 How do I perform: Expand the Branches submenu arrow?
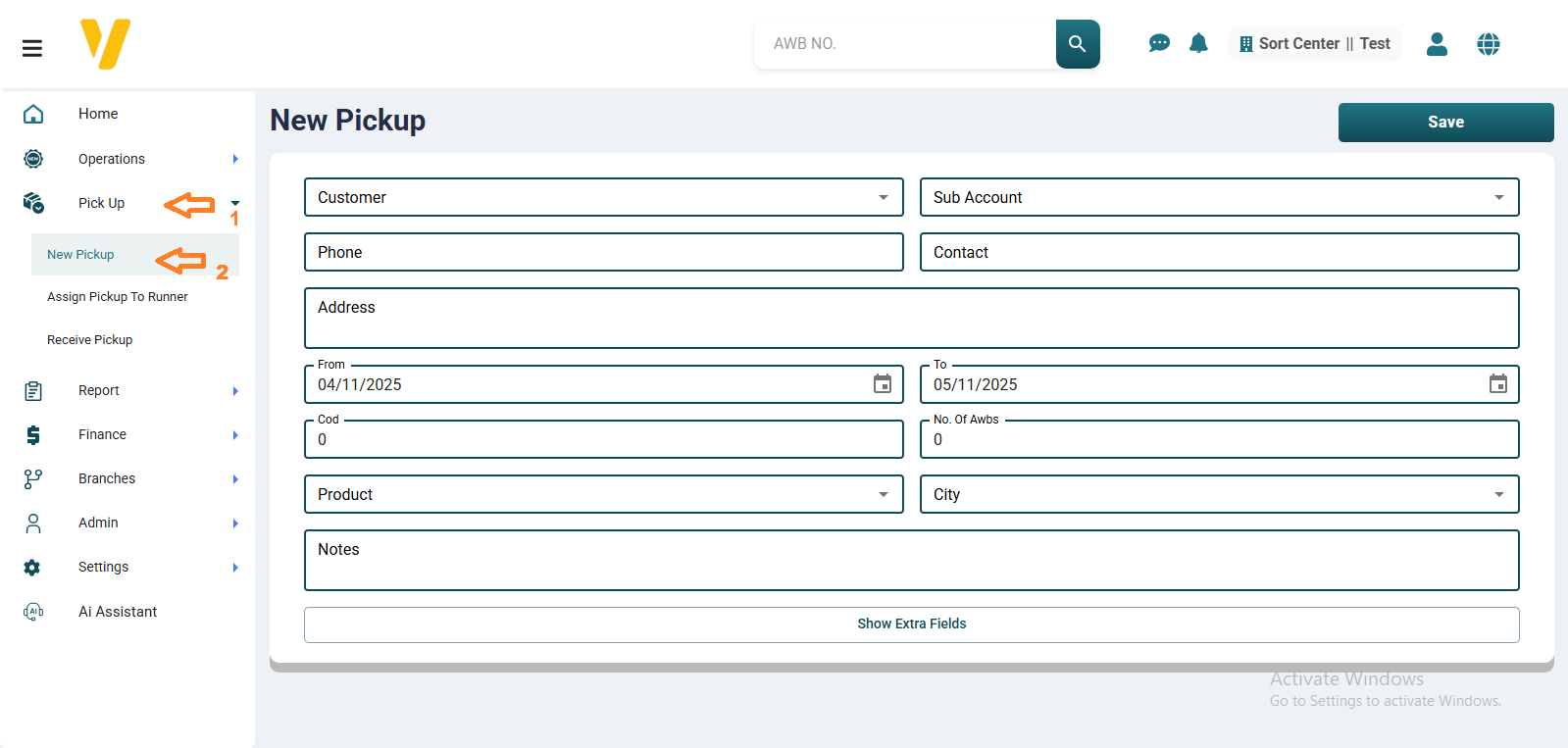click(x=235, y=479)
